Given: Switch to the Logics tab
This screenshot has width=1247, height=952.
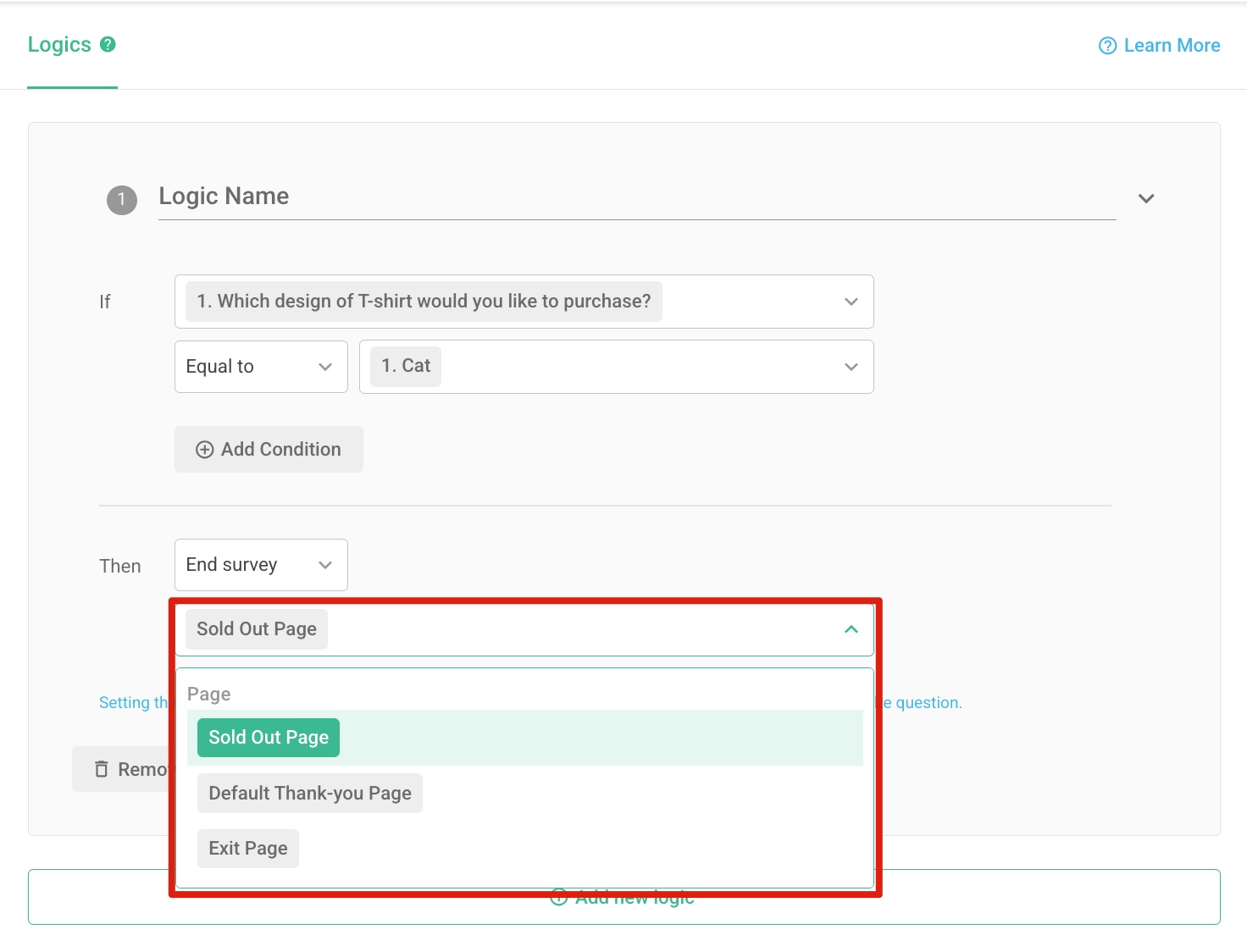Looking at the screenshot, I should [x=59, y=44].
